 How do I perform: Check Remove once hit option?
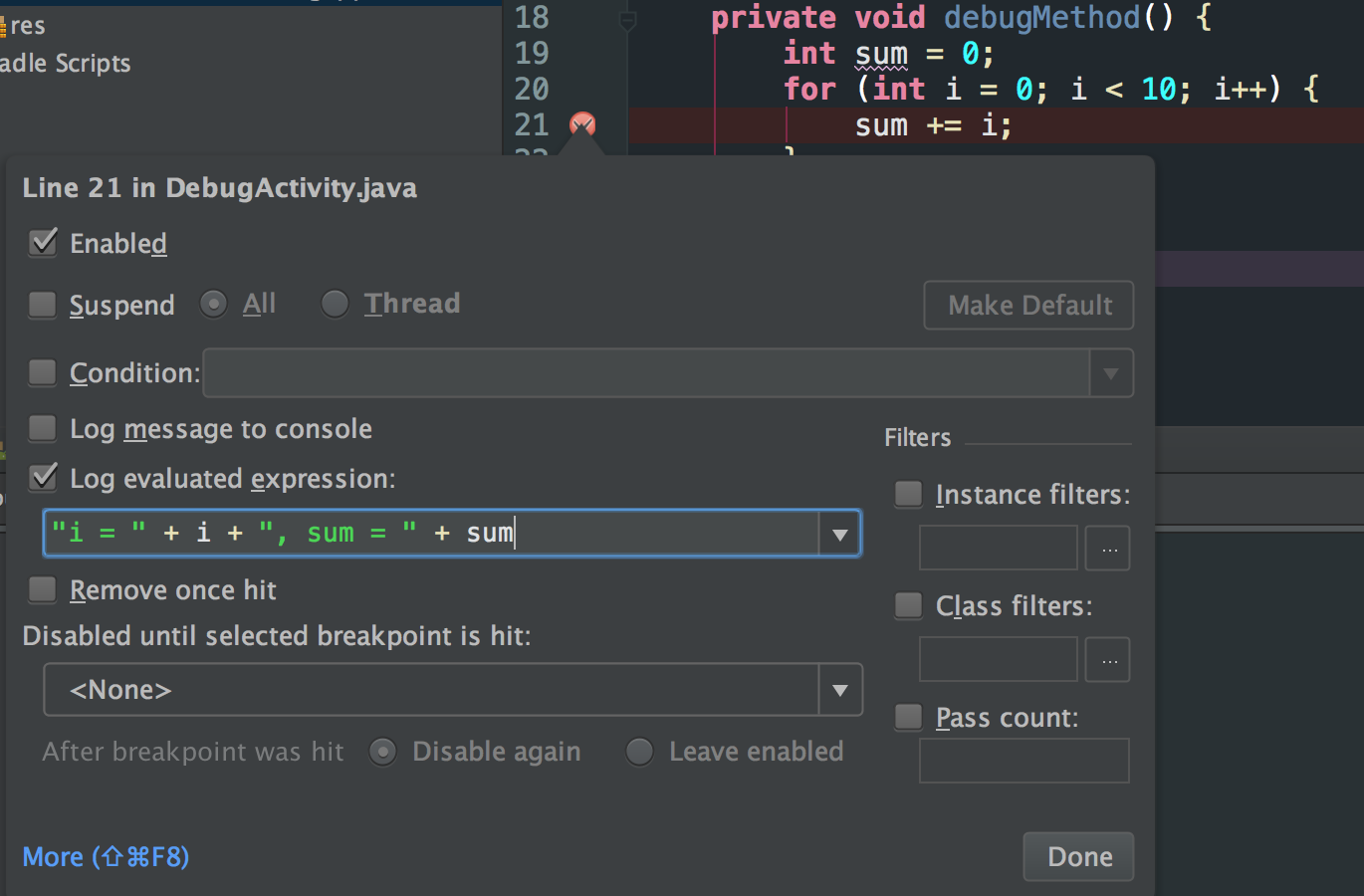click(43, 590)
